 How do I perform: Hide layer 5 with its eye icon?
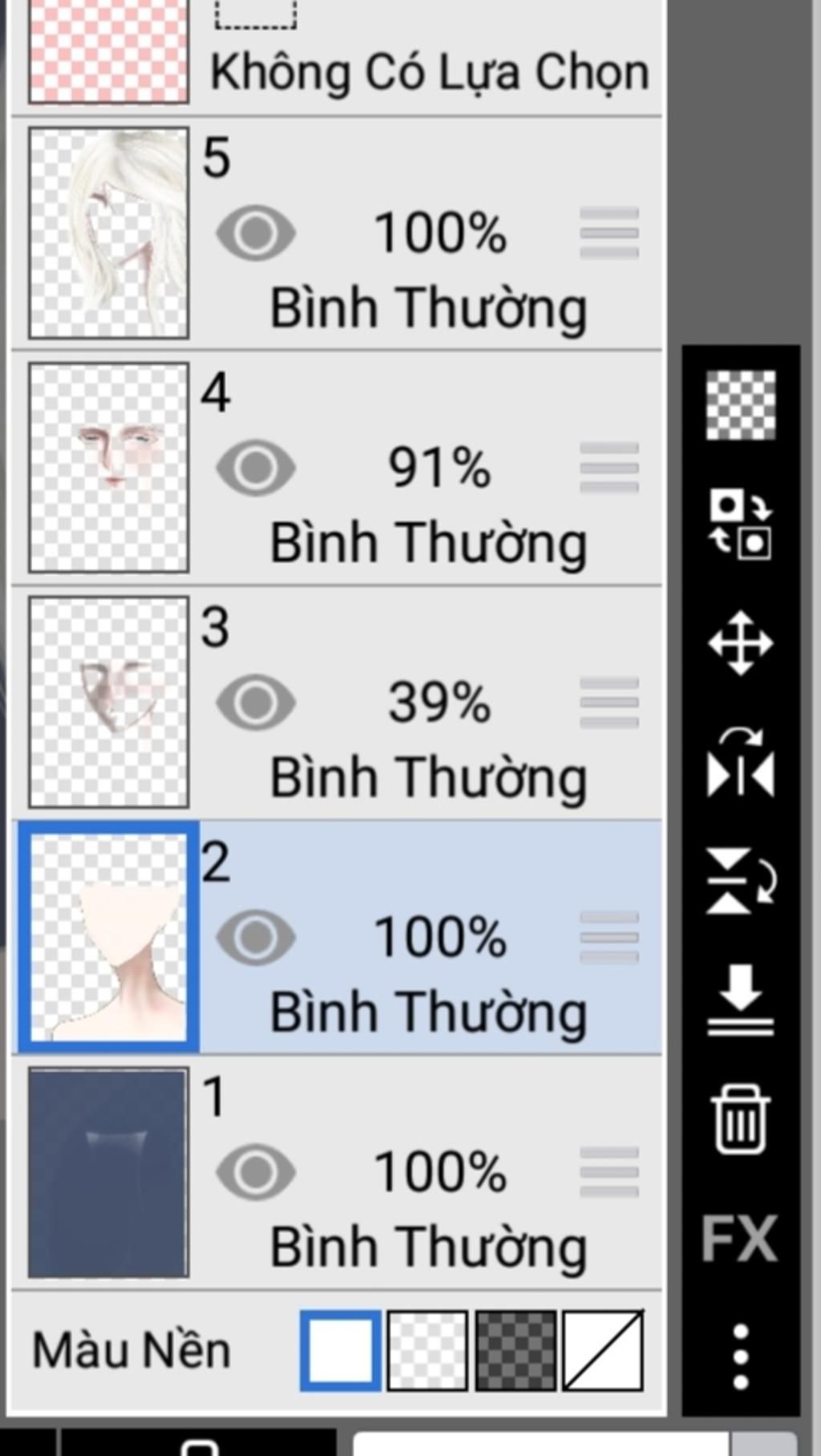click(x=256, y=233)
